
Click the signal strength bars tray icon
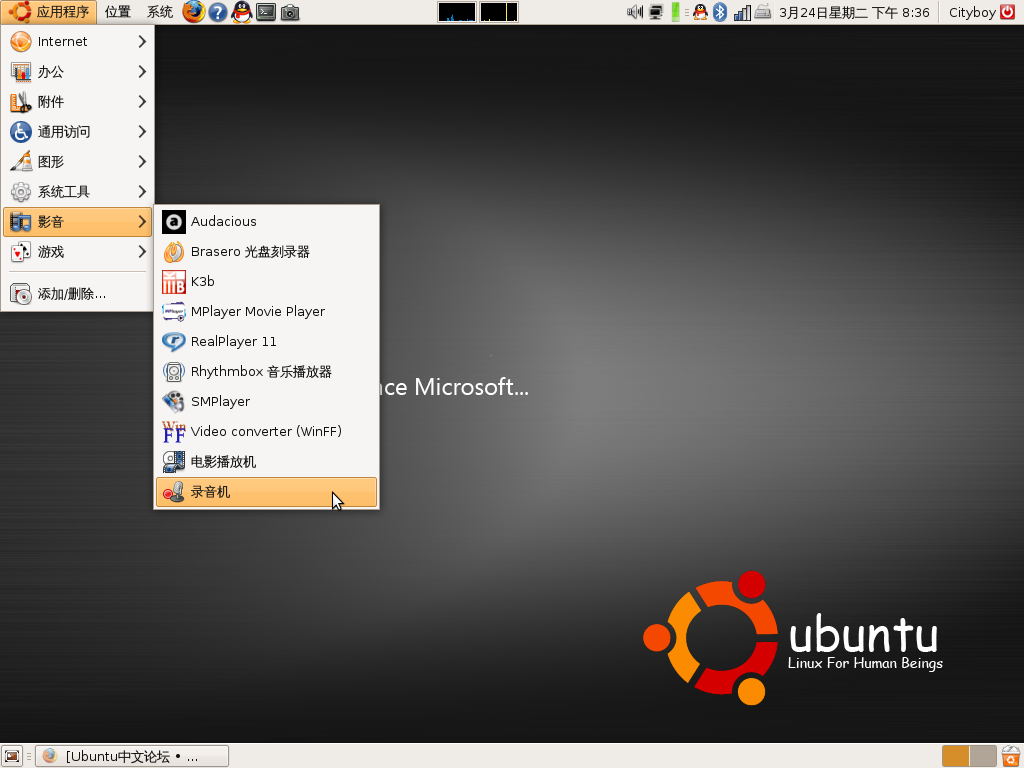pos(742,12)
